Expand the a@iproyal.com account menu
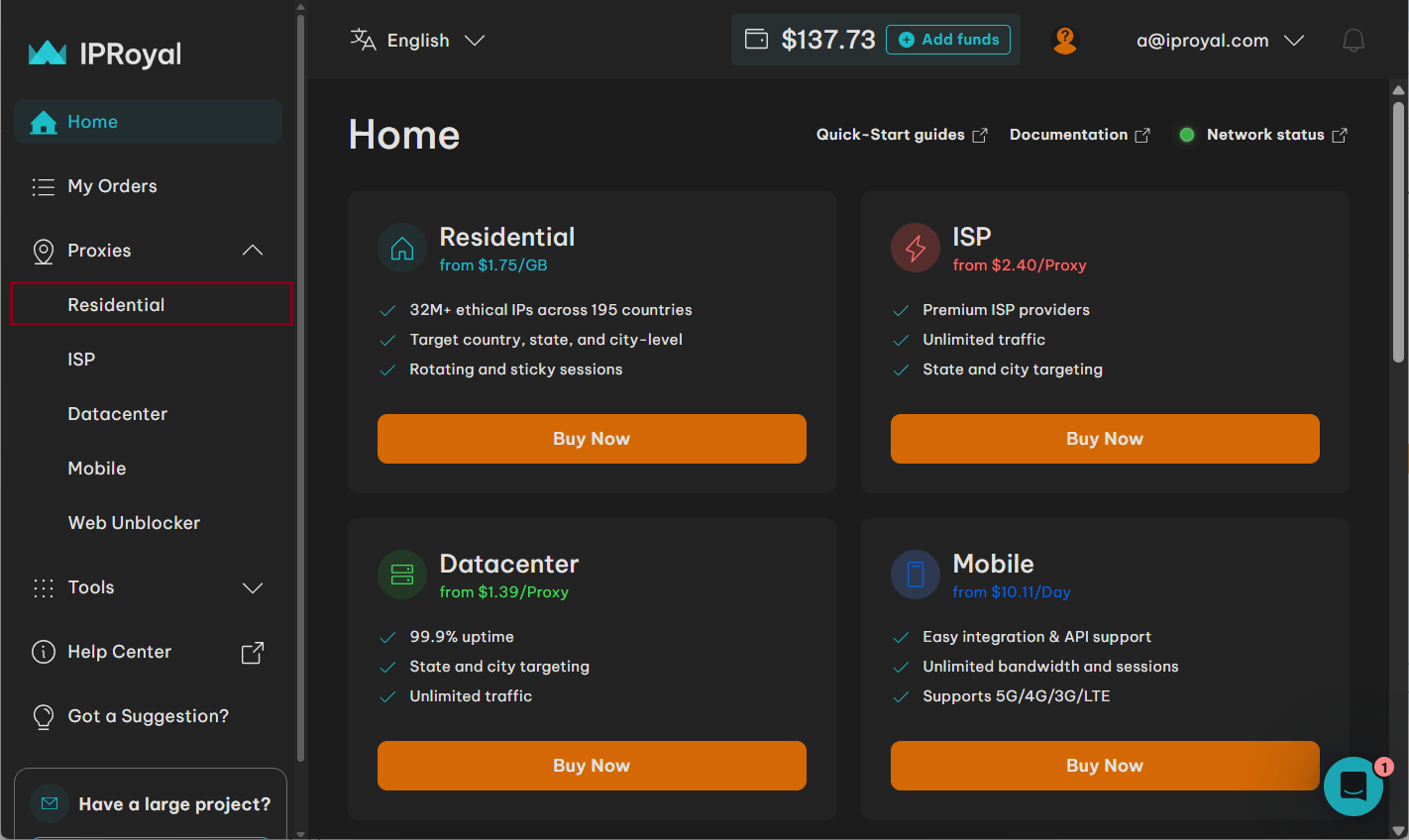This screenshot has width=1409, height=840. [x=1219, y=41]
